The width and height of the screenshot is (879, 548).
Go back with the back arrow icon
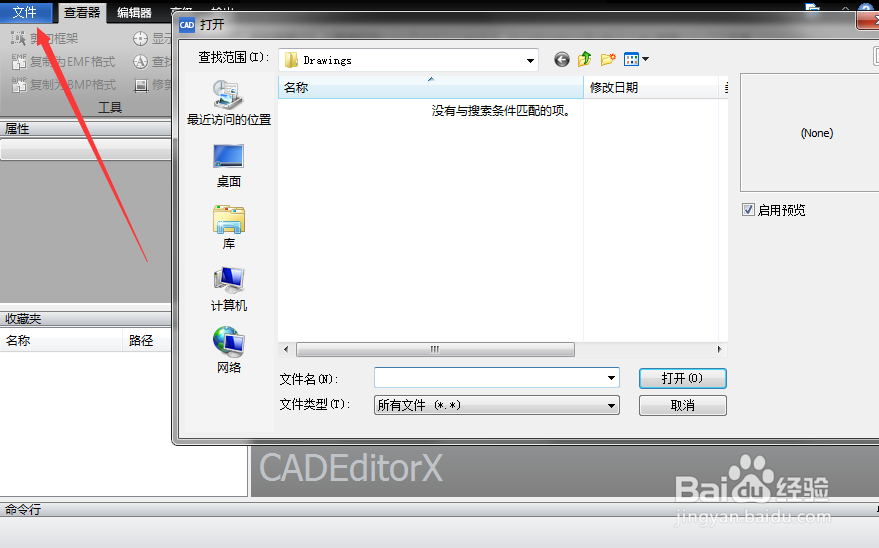click(x=561, y=59)
